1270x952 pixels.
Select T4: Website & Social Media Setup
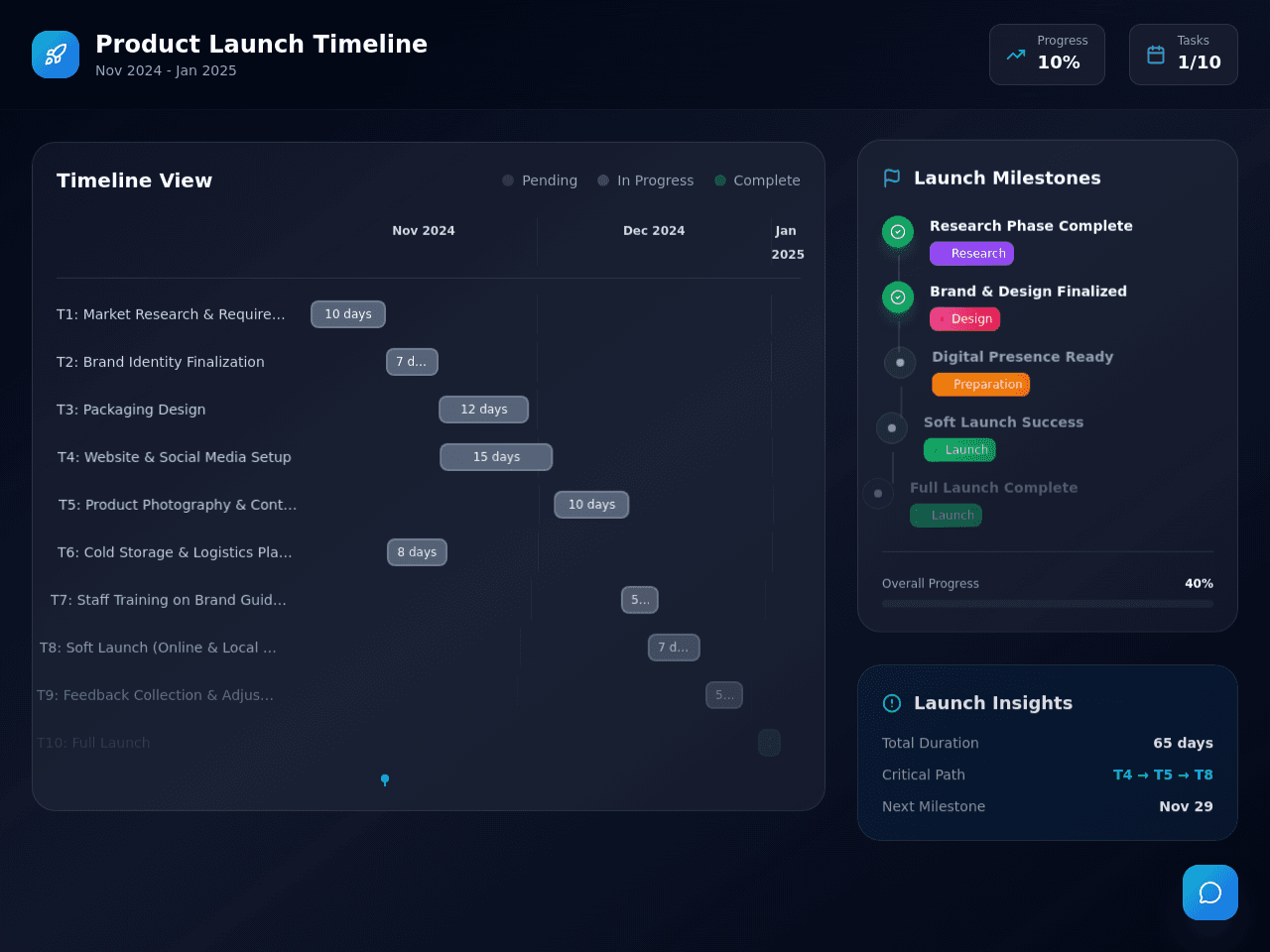[175, 457]
